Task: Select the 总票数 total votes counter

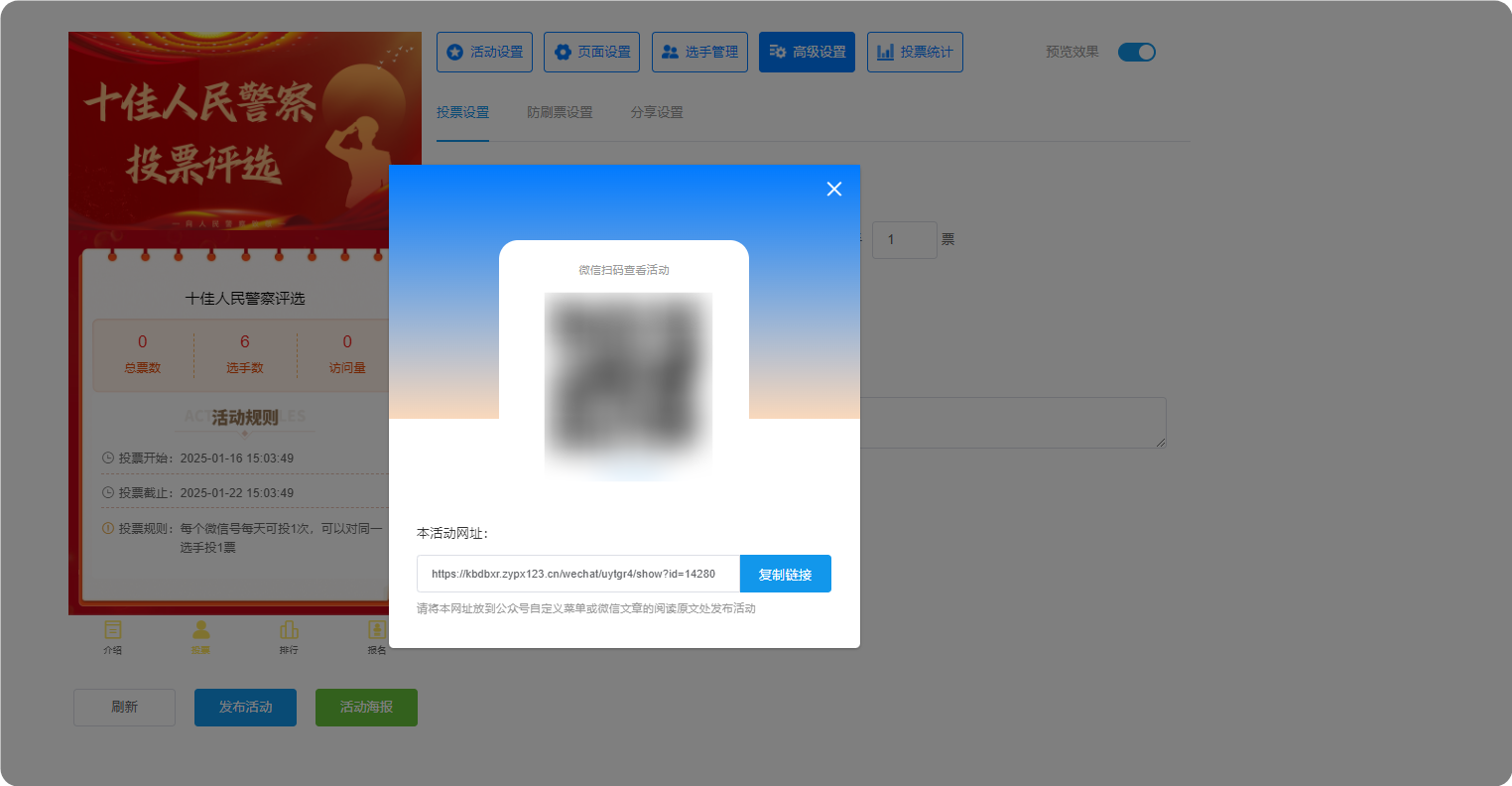Action: coord(142,354)
